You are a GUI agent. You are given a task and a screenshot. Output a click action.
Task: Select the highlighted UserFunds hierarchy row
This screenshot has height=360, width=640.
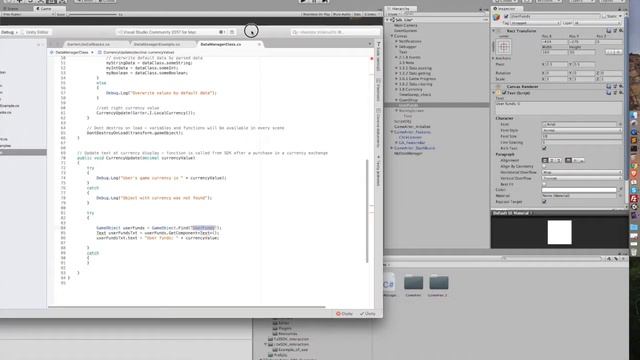[437, 105]
